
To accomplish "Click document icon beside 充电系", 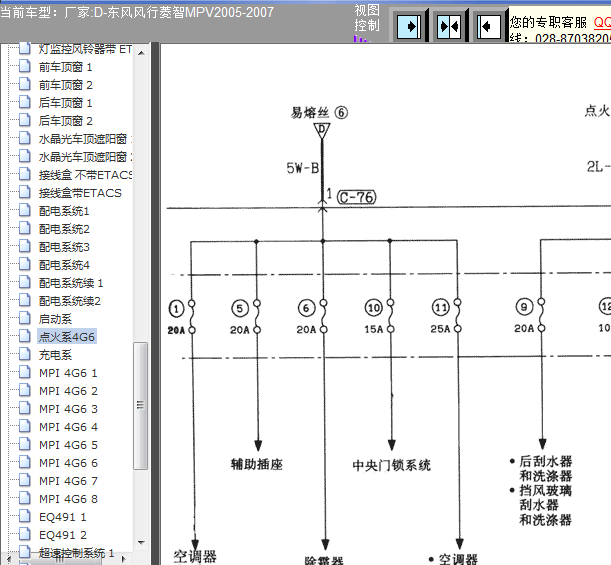I will 25,354.
